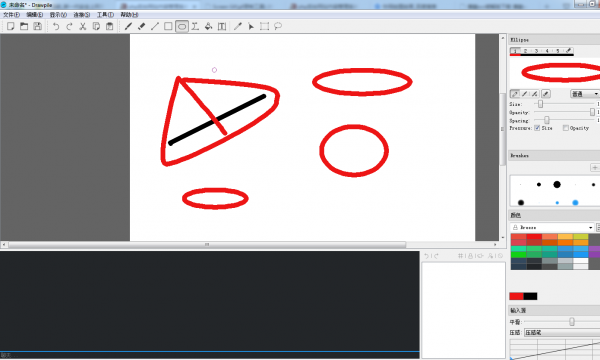Select the Ellipse tool
Image resolution: width=600 pixels, height=360 pixels.
[182, 26]
